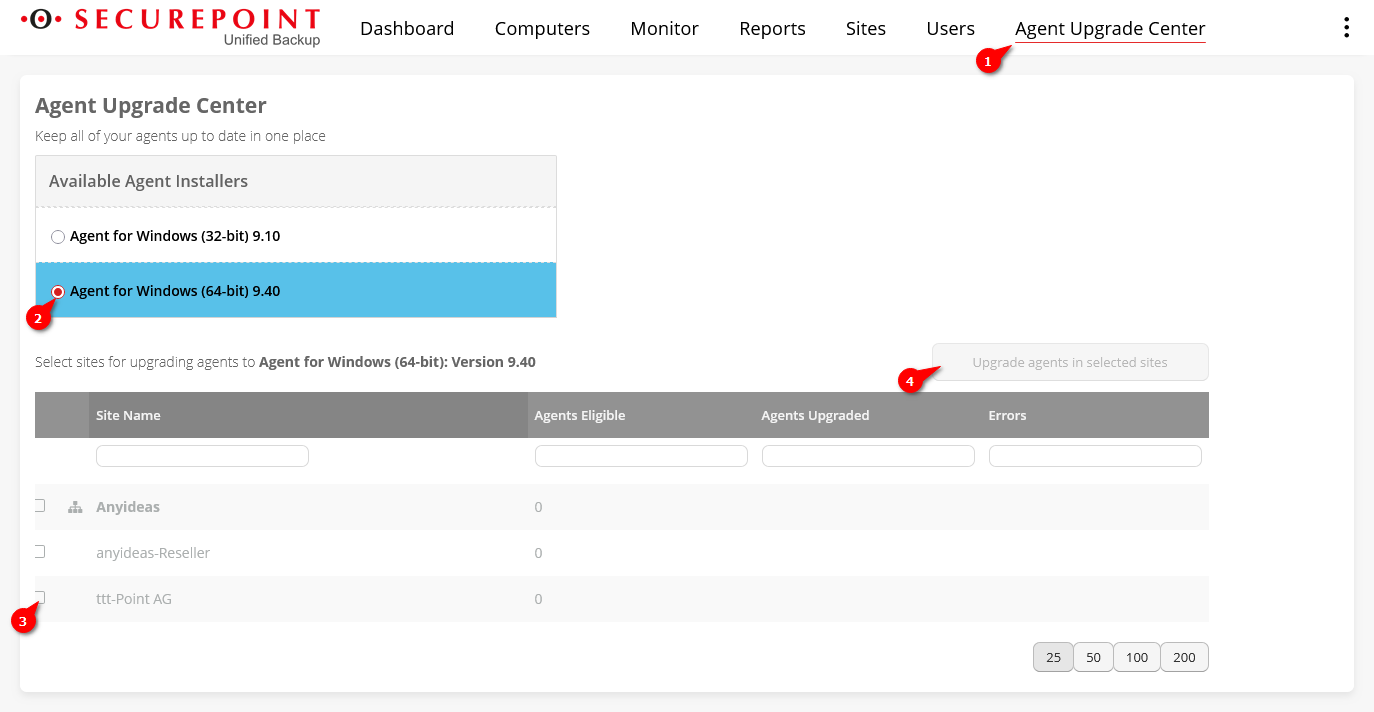Image resolution: width=1374 pixels, height=712 pixels.
Task: Click the Site Name filter field
Action: (x=202, y=456)
